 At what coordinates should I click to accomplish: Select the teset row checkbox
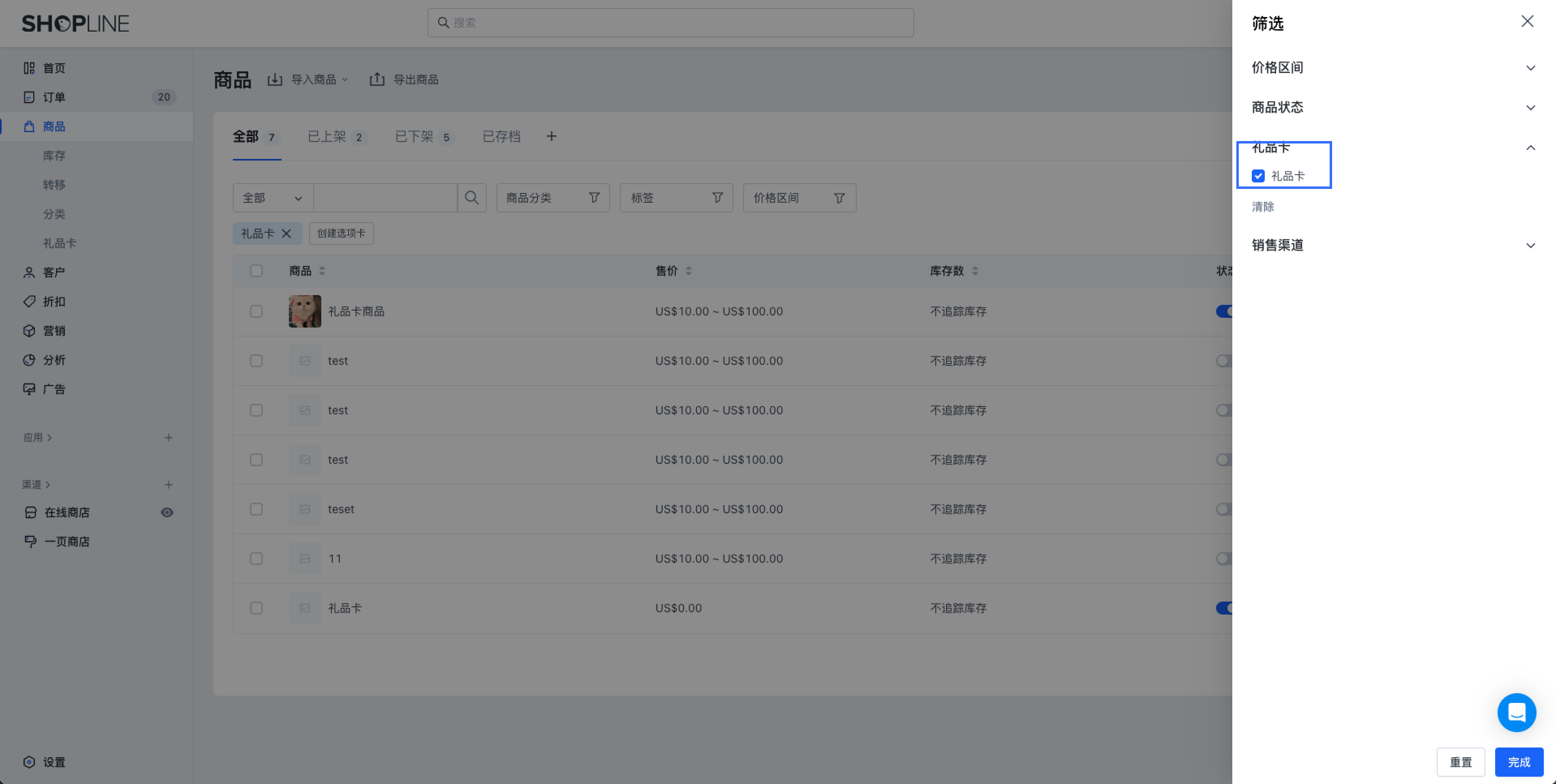pos(256,510)
